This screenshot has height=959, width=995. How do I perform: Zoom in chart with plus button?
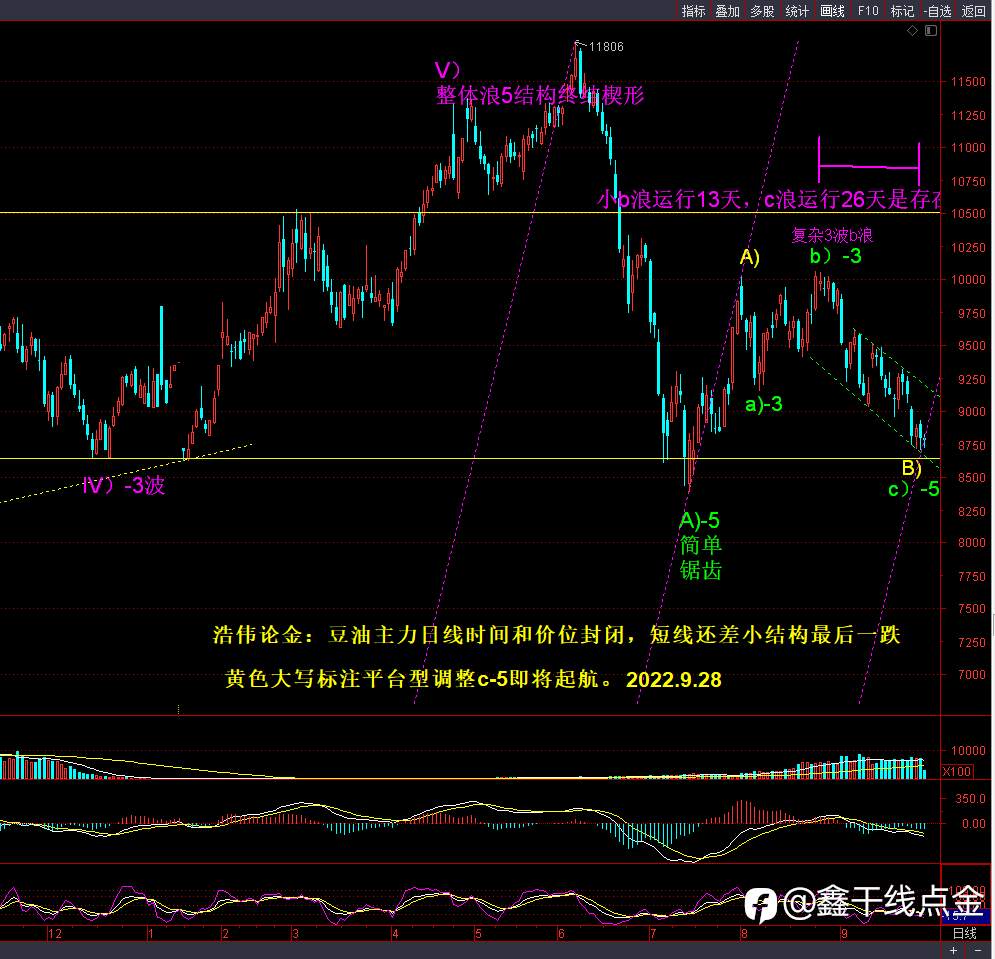pyautogui.click(x=953, y=950)
